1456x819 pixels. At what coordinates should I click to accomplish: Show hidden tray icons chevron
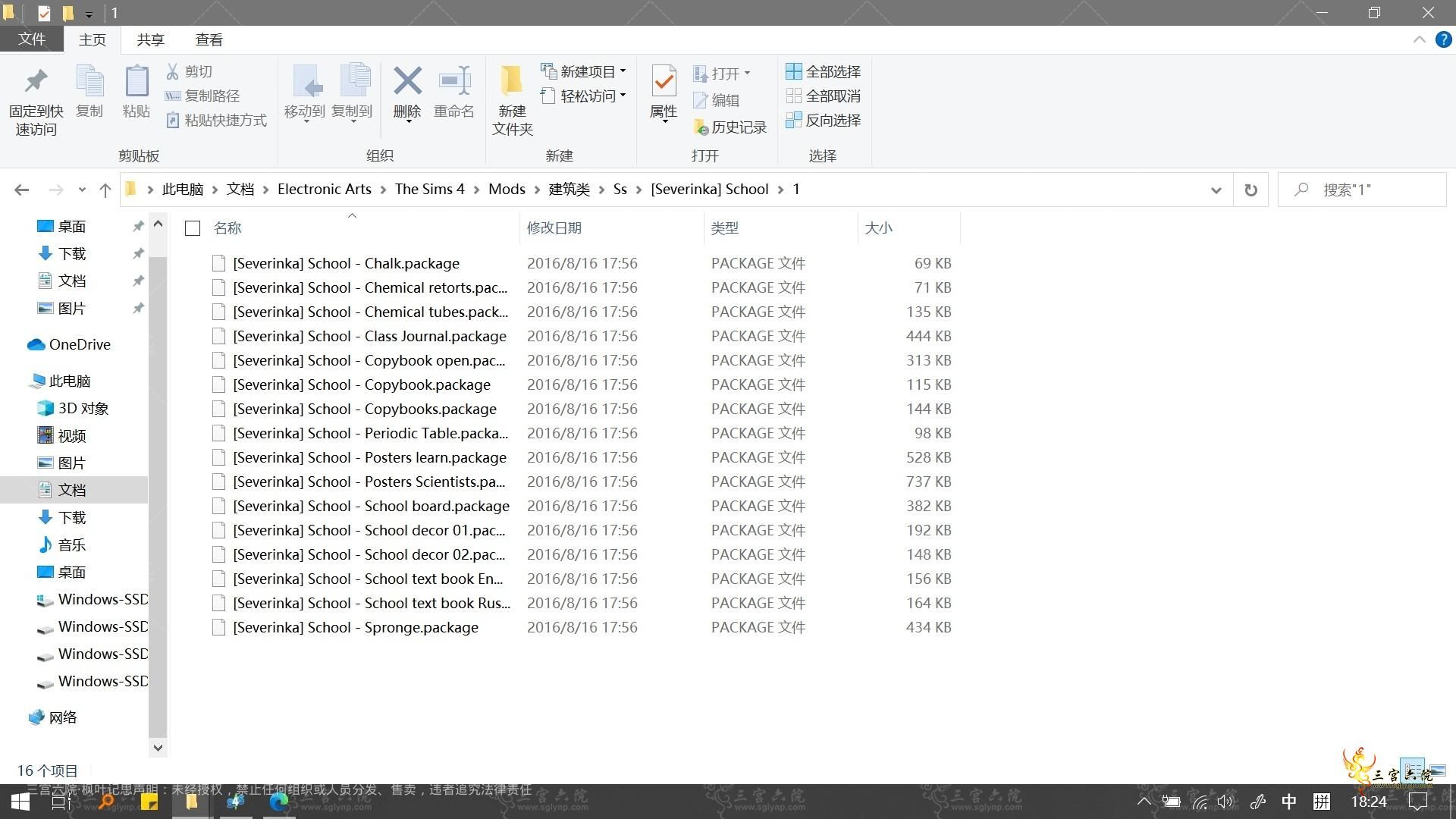pyautogui.click(x=1144, y=801)
